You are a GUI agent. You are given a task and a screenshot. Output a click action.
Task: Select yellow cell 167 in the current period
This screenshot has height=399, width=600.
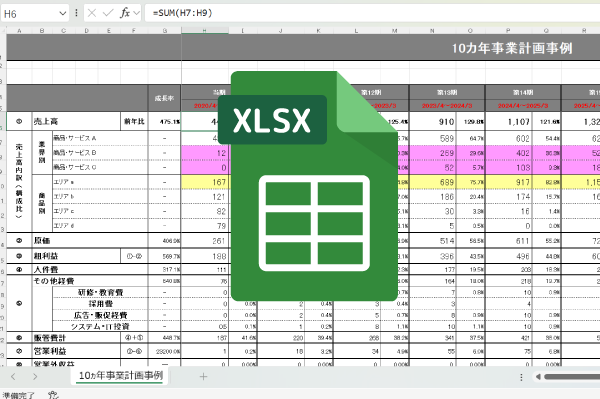pos(205,182)
